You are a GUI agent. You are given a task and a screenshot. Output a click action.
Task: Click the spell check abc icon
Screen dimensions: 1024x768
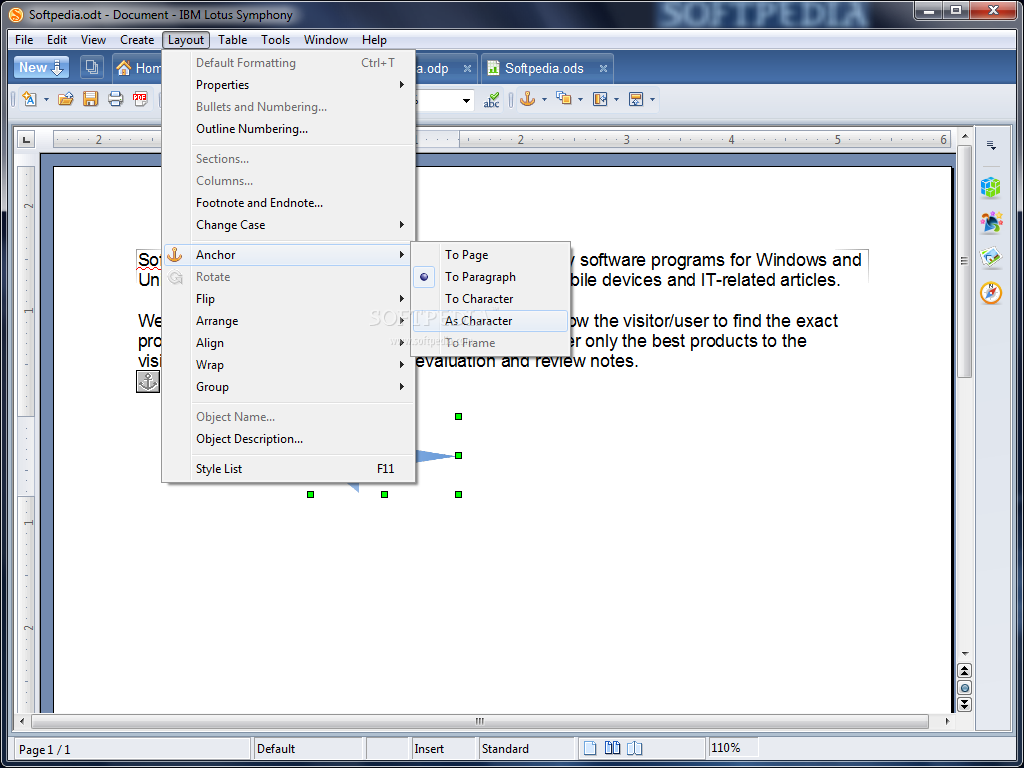pyautogui.click(x=491, y=100)
